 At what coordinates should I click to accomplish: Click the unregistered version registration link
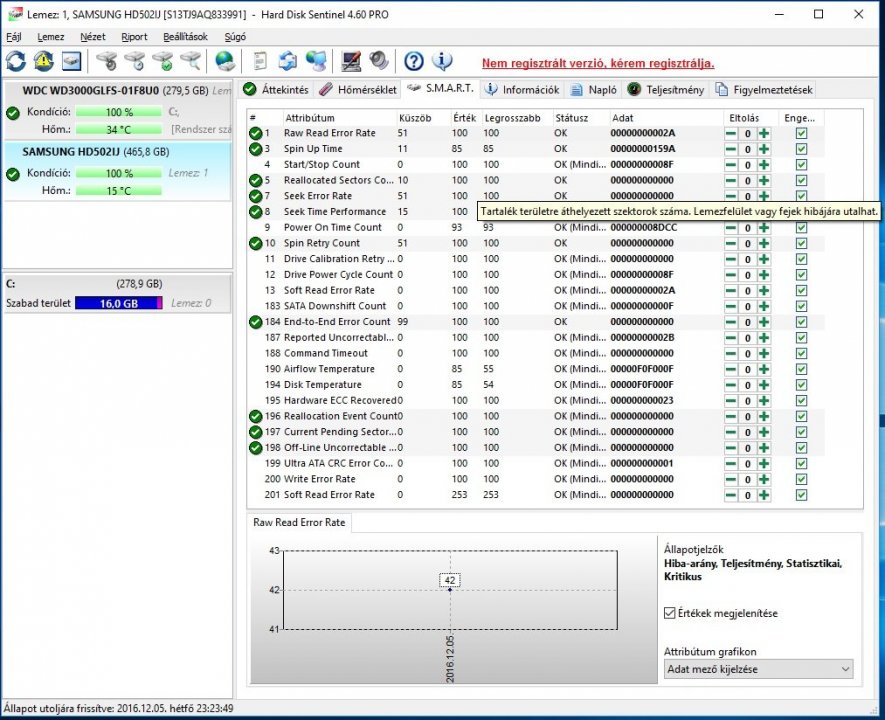pyautogui.click(x=598, y=63)
